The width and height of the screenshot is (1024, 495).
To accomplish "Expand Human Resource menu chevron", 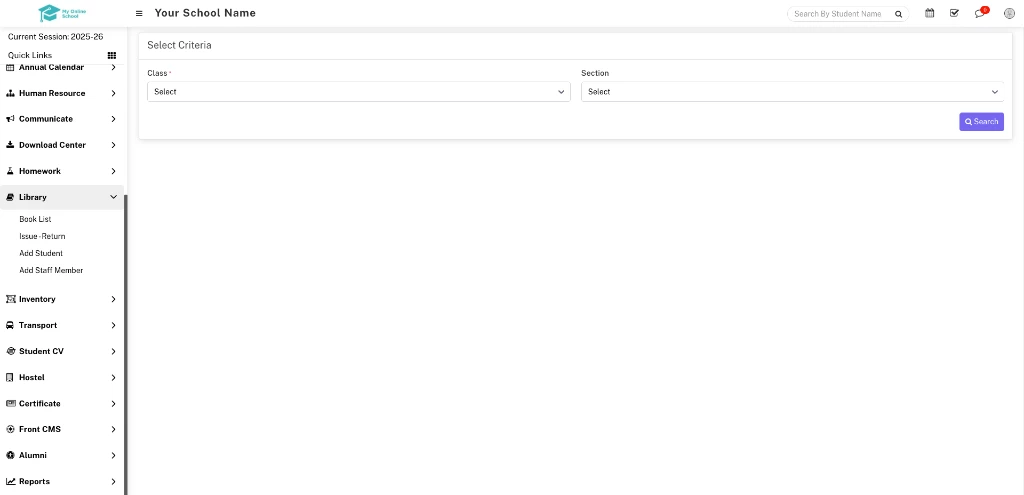I will (x=114, y=93).
